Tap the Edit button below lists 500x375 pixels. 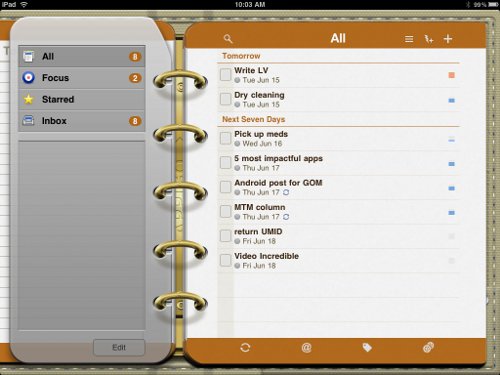click(x=119, y=348)
